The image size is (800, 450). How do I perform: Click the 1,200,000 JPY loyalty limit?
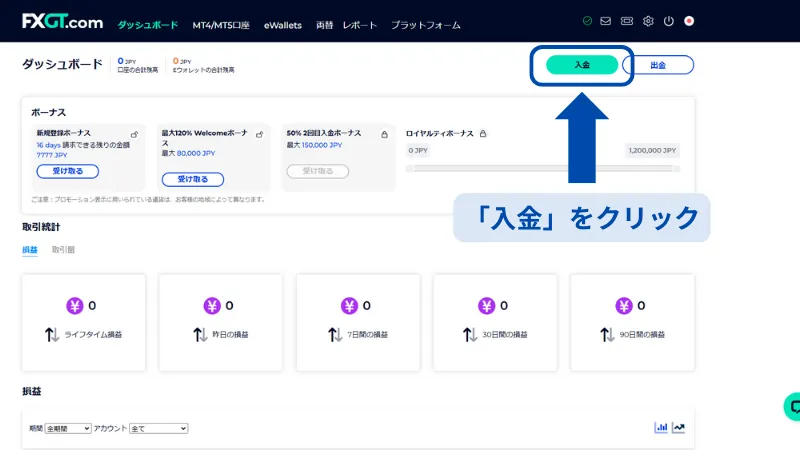pos(653,151)
